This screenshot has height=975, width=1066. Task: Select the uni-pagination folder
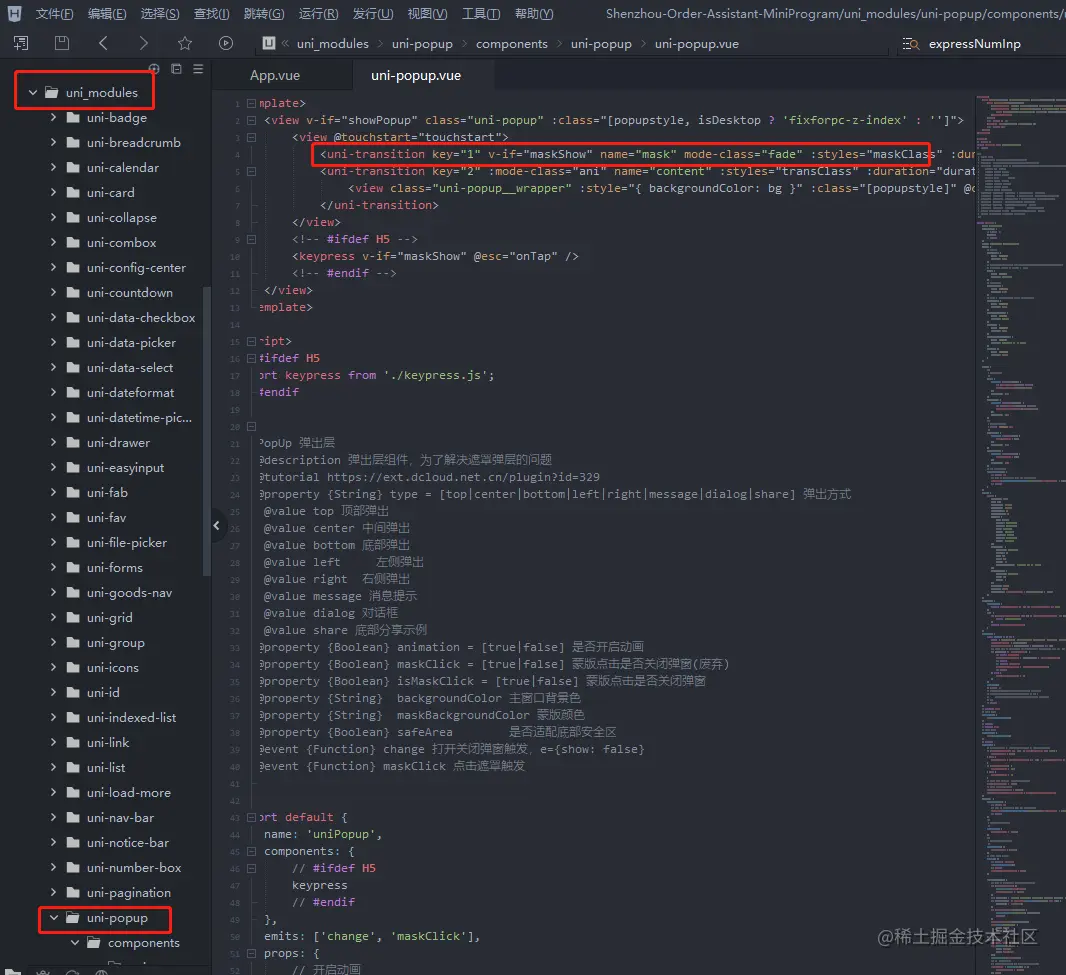coord(128,893)
